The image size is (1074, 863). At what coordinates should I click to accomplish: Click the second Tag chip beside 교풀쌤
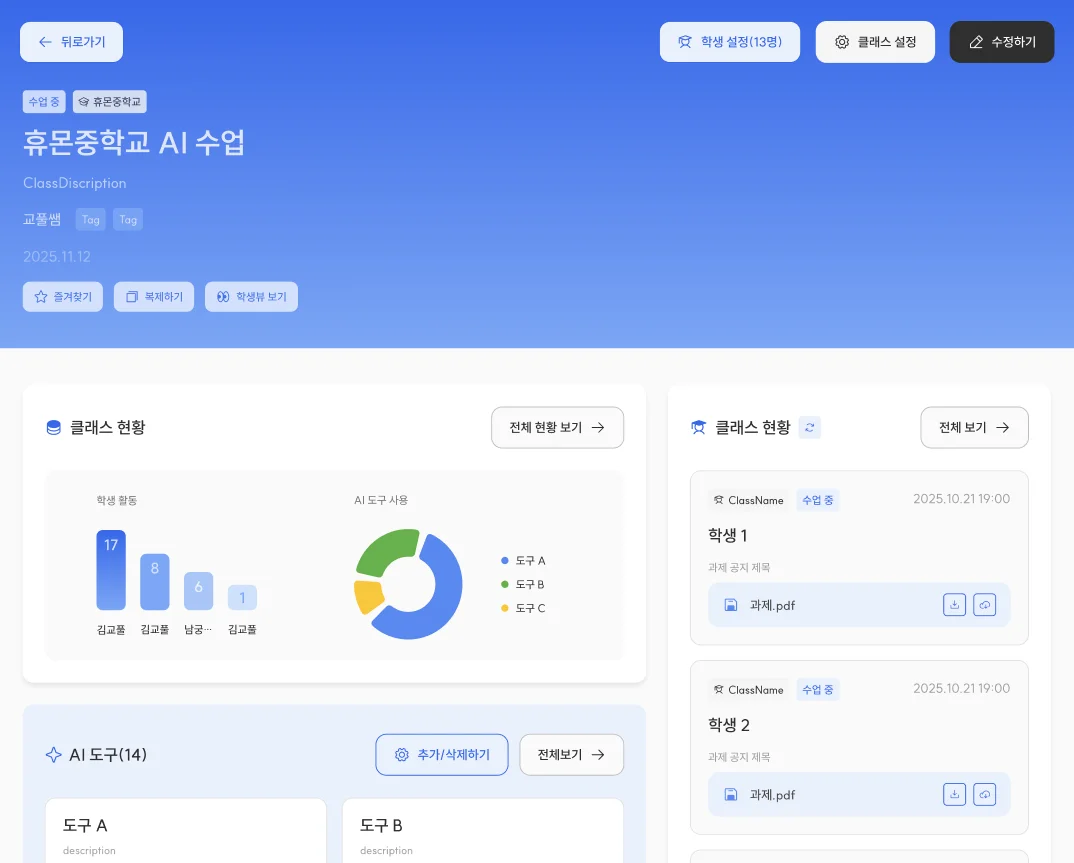click(x=128, y=219)
